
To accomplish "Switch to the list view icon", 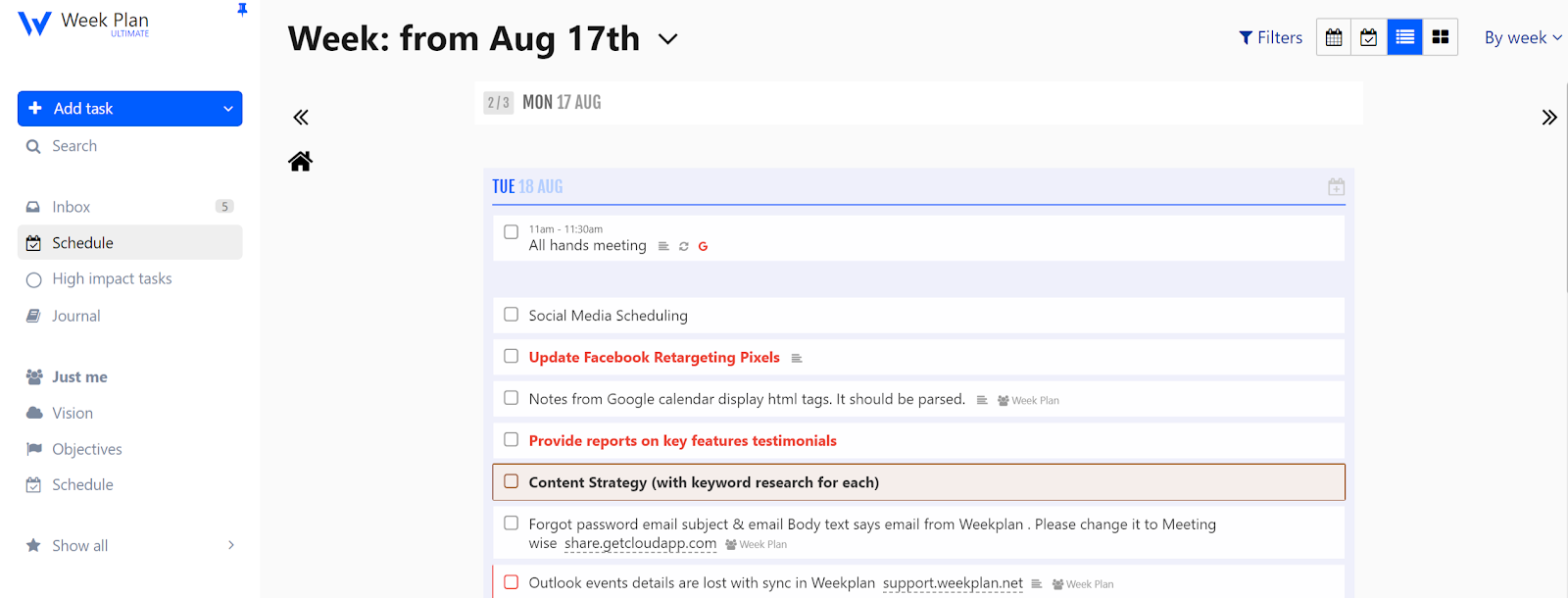I will click(x=1404, y=37).
